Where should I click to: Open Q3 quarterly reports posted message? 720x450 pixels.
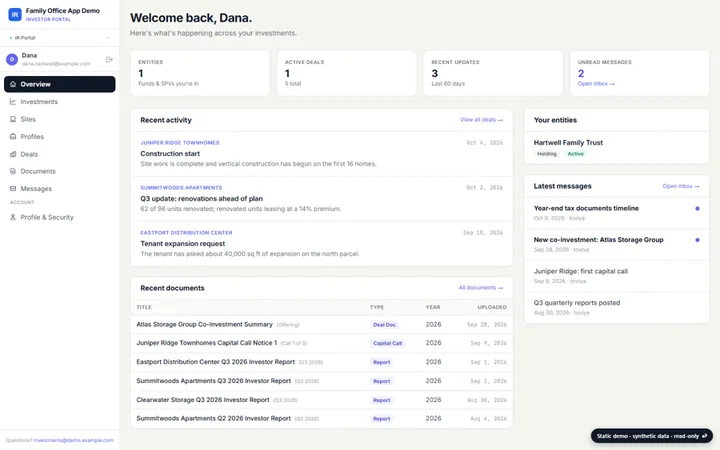click(x=617, y=308)
